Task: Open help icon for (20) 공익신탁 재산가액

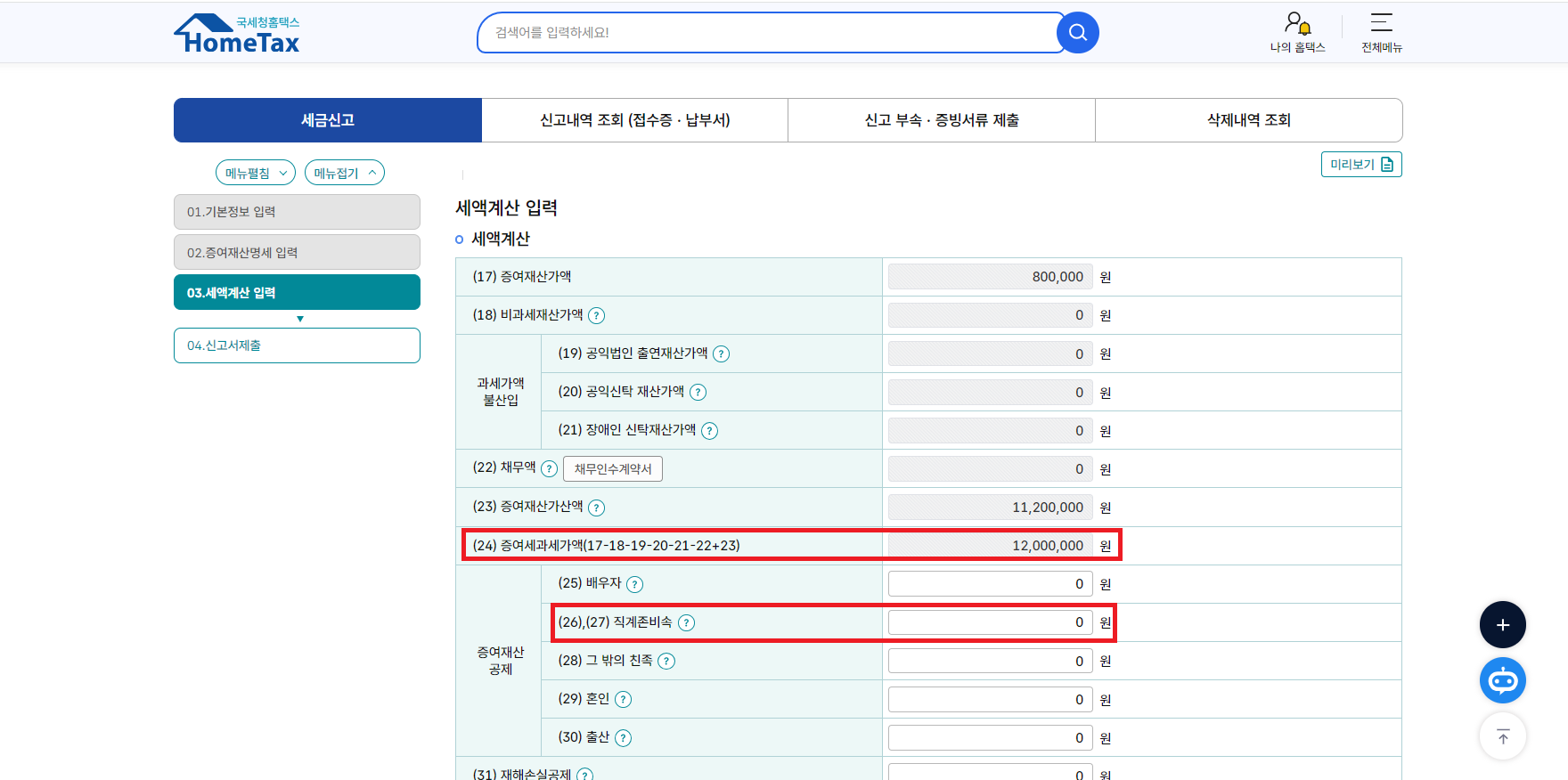Action: click(x=698, y=393)
